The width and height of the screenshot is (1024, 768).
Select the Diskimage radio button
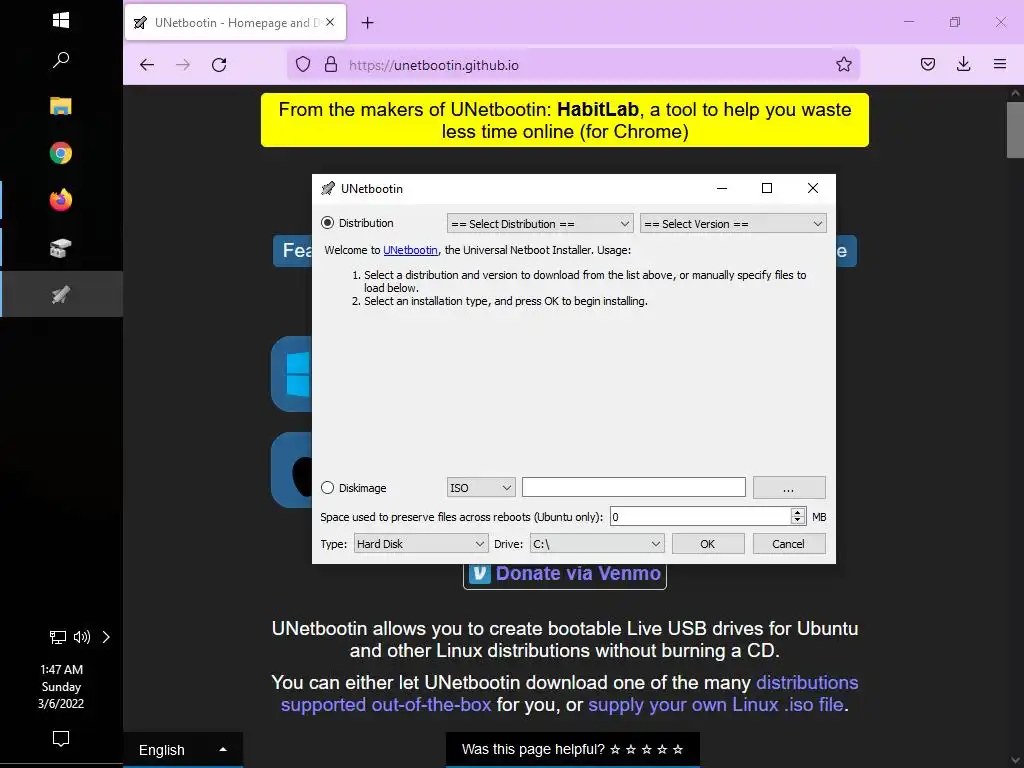[327, 488]
